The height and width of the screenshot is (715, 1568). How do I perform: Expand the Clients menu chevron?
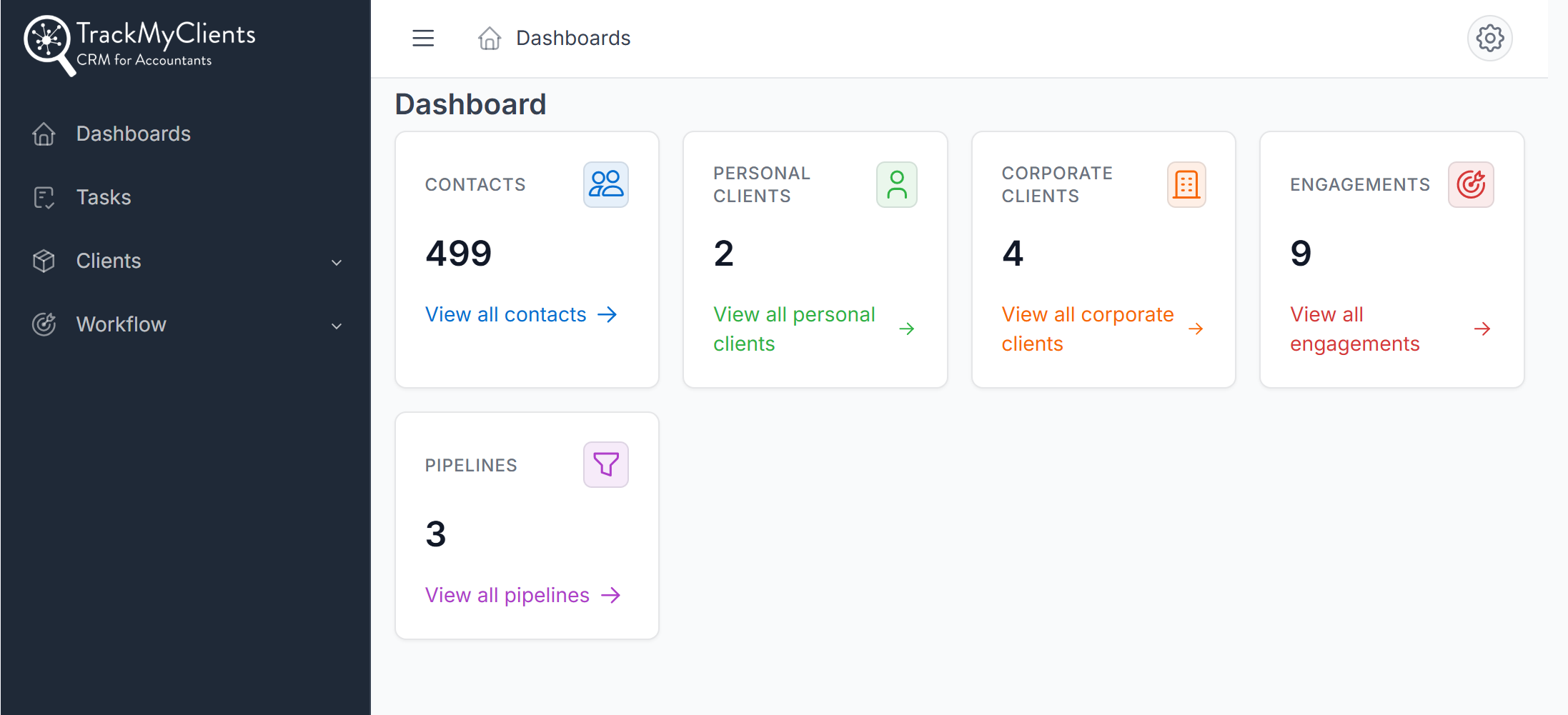[337, 262]
